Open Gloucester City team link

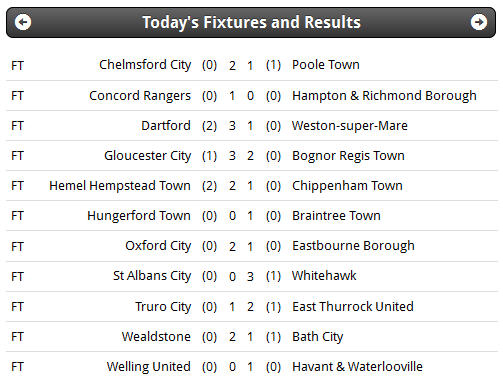coord(148,156)
